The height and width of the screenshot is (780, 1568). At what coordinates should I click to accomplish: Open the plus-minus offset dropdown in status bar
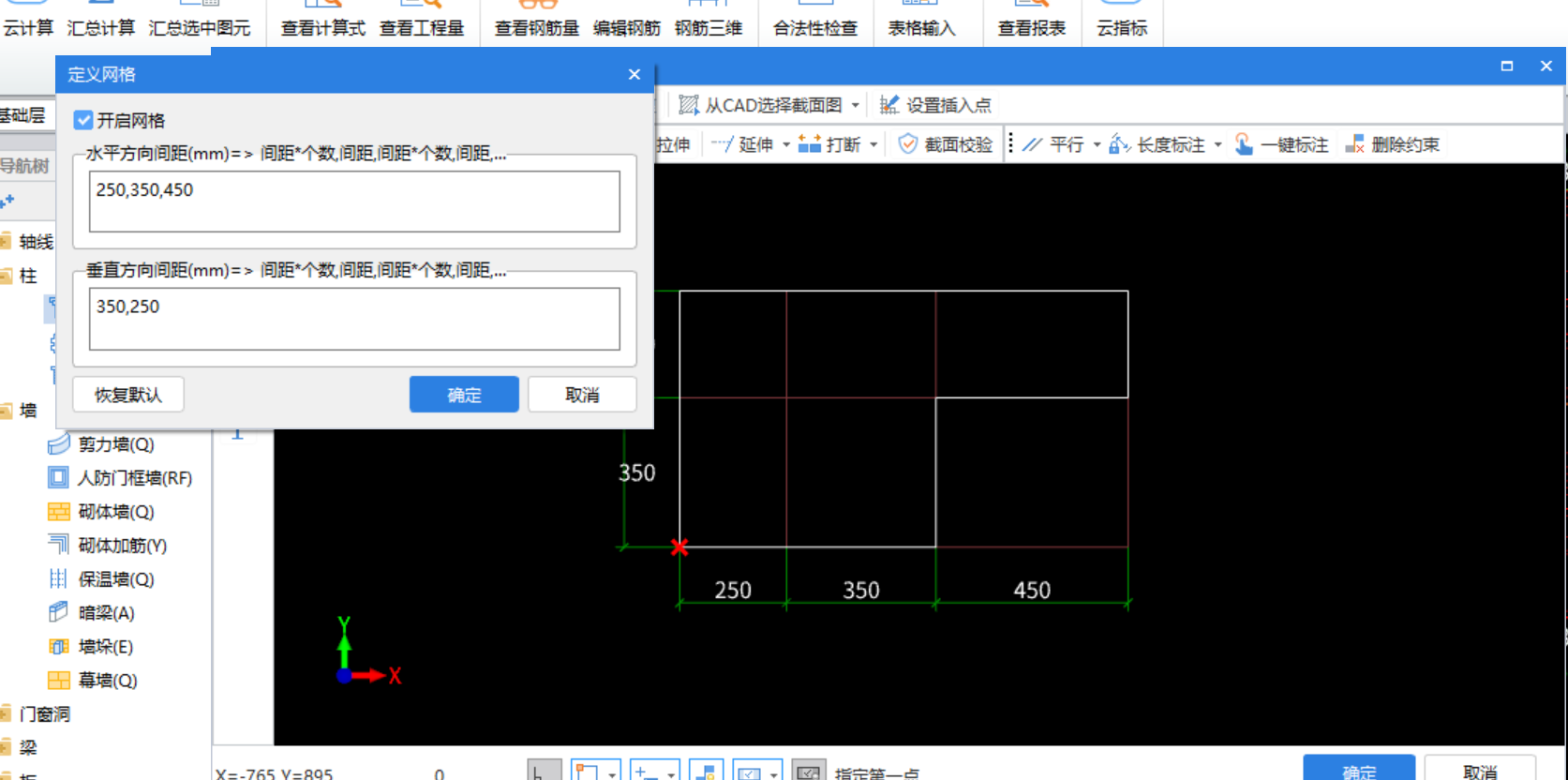pyautogui.click(x=672, y=774)
